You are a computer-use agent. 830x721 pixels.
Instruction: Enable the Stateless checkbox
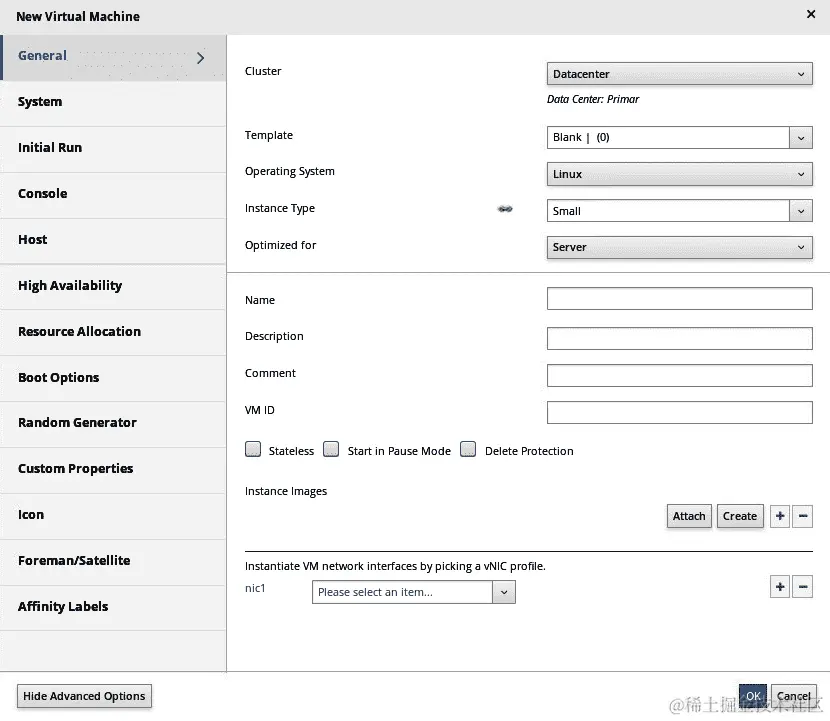click(x=253, y=449)
